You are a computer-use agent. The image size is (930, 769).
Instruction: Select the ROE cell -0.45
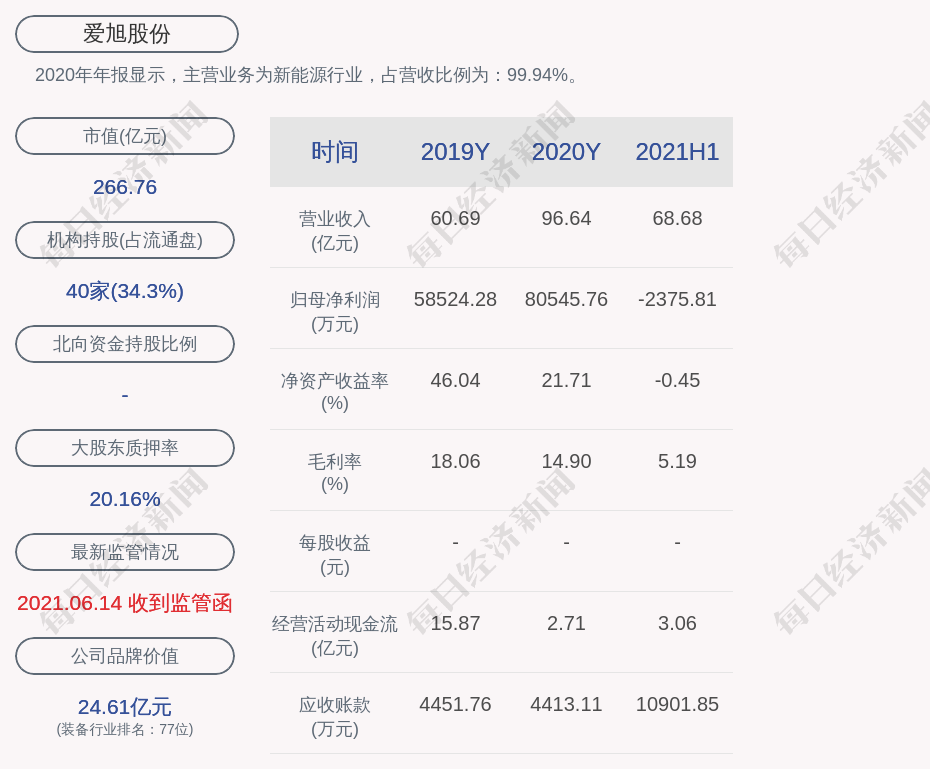click(x=677, y=380)
